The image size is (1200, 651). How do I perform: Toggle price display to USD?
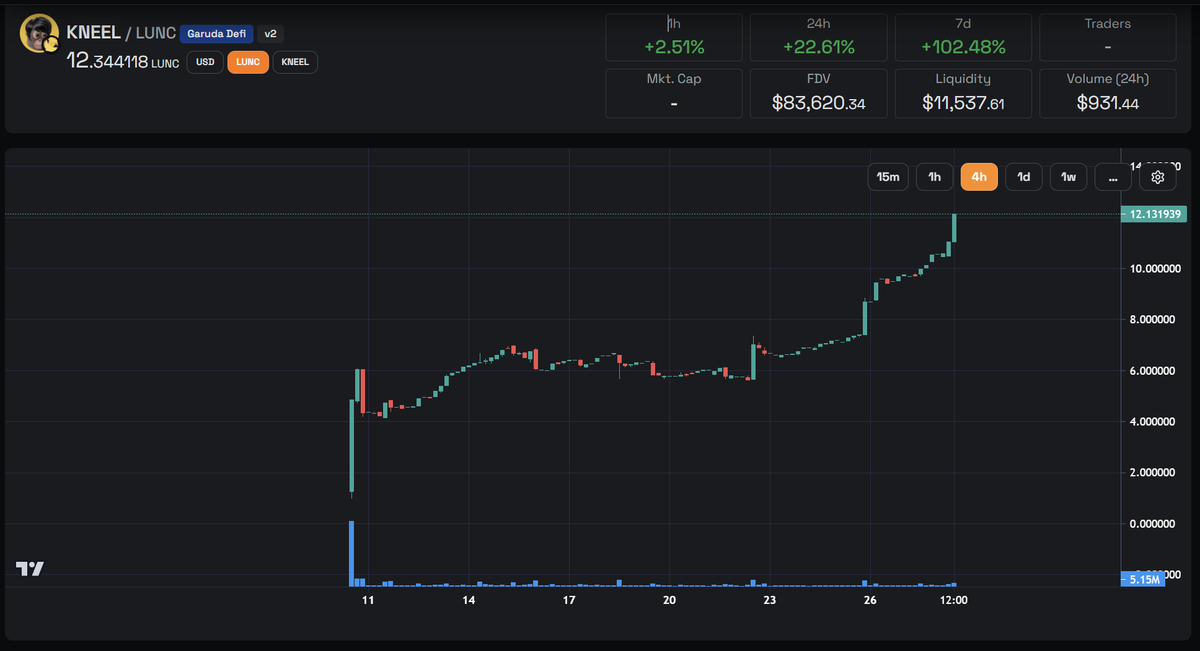(x=204, y=62)
